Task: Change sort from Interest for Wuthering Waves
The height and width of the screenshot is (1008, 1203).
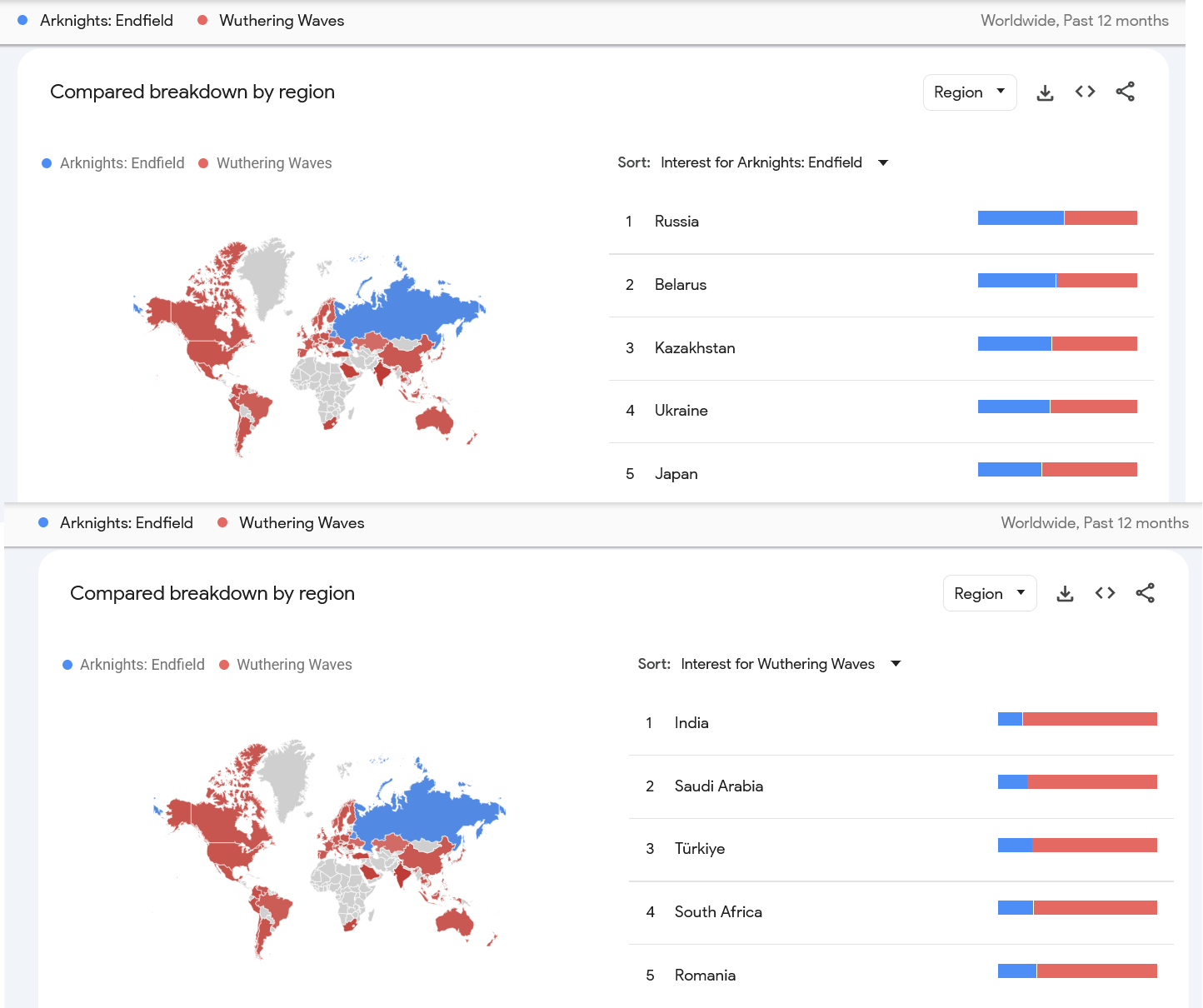Action: click(791, 664)
